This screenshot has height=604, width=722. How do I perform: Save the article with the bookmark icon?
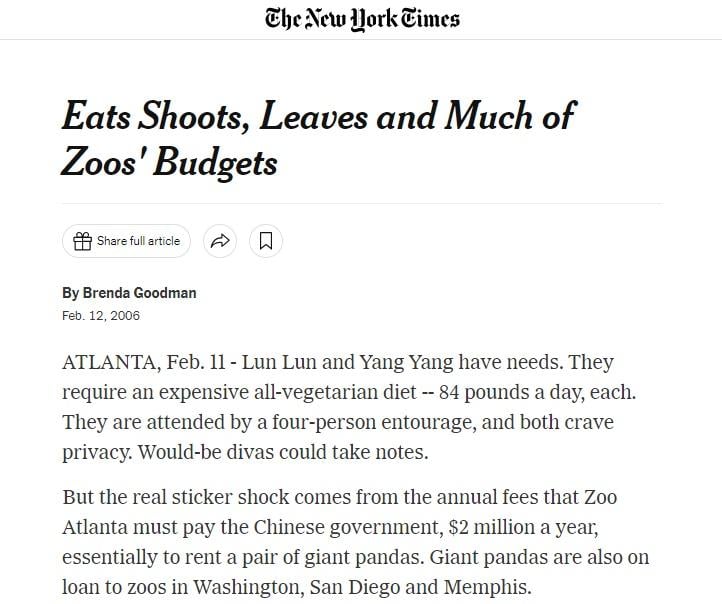[266, 241]
